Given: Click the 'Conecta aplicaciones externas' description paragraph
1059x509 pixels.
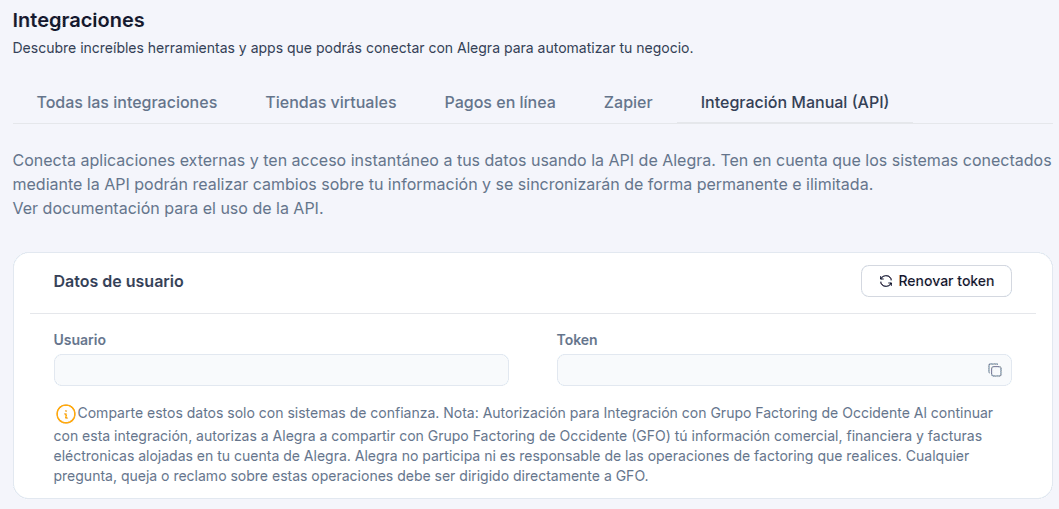Looking at the screenshot, I should [532, 184].
